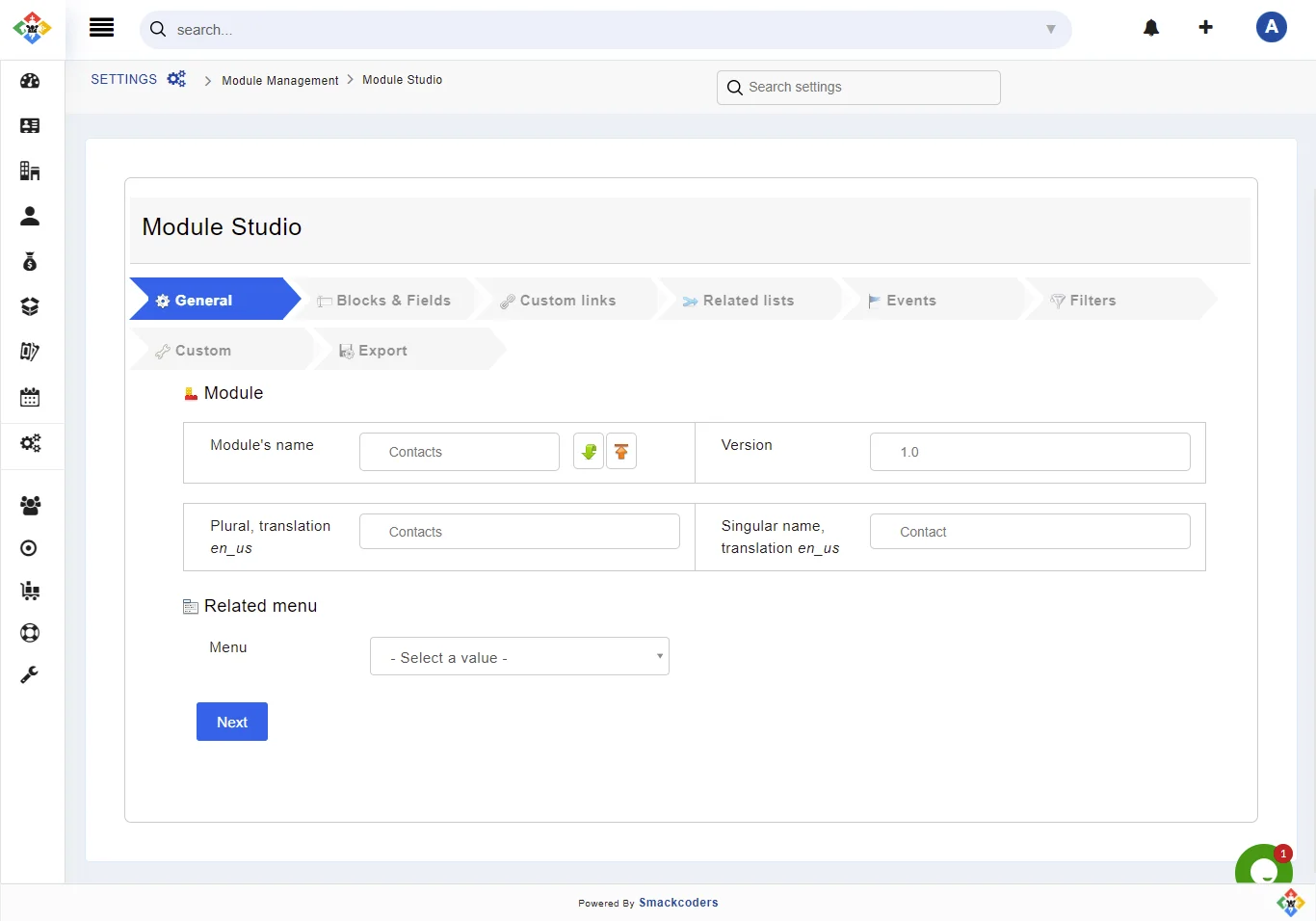Toggle the hamburger menu icon
The width and height of the screenshot is (1316, 921).
click(x=102, y=28)
